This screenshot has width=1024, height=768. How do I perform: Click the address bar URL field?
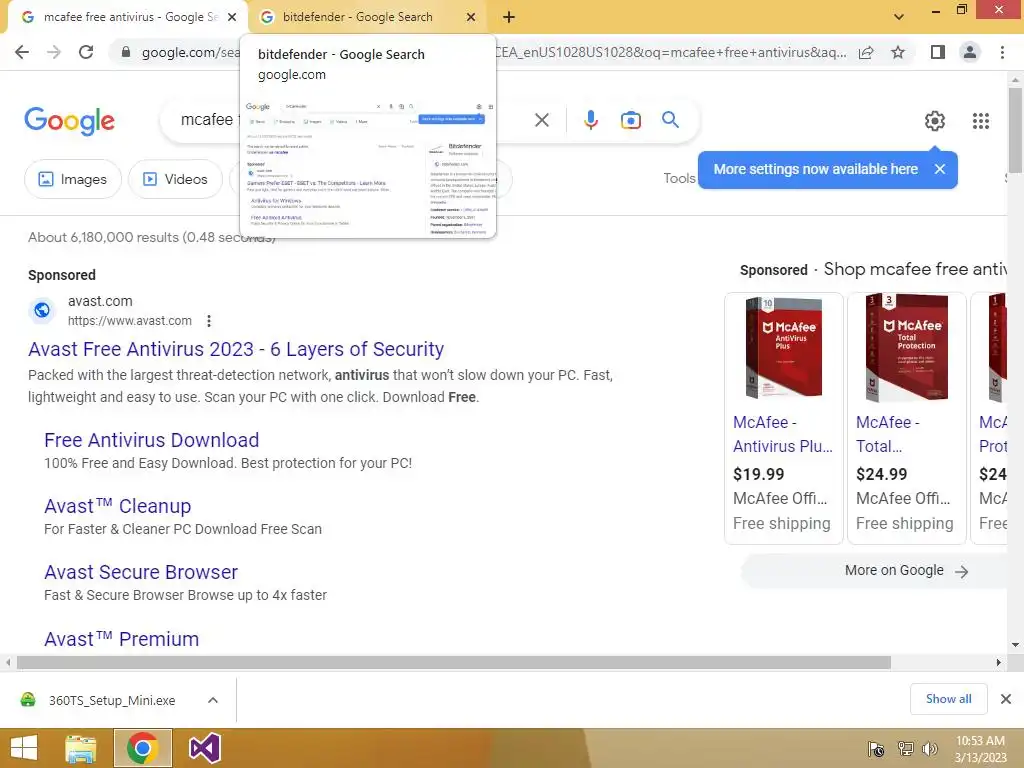click(496, 52)
